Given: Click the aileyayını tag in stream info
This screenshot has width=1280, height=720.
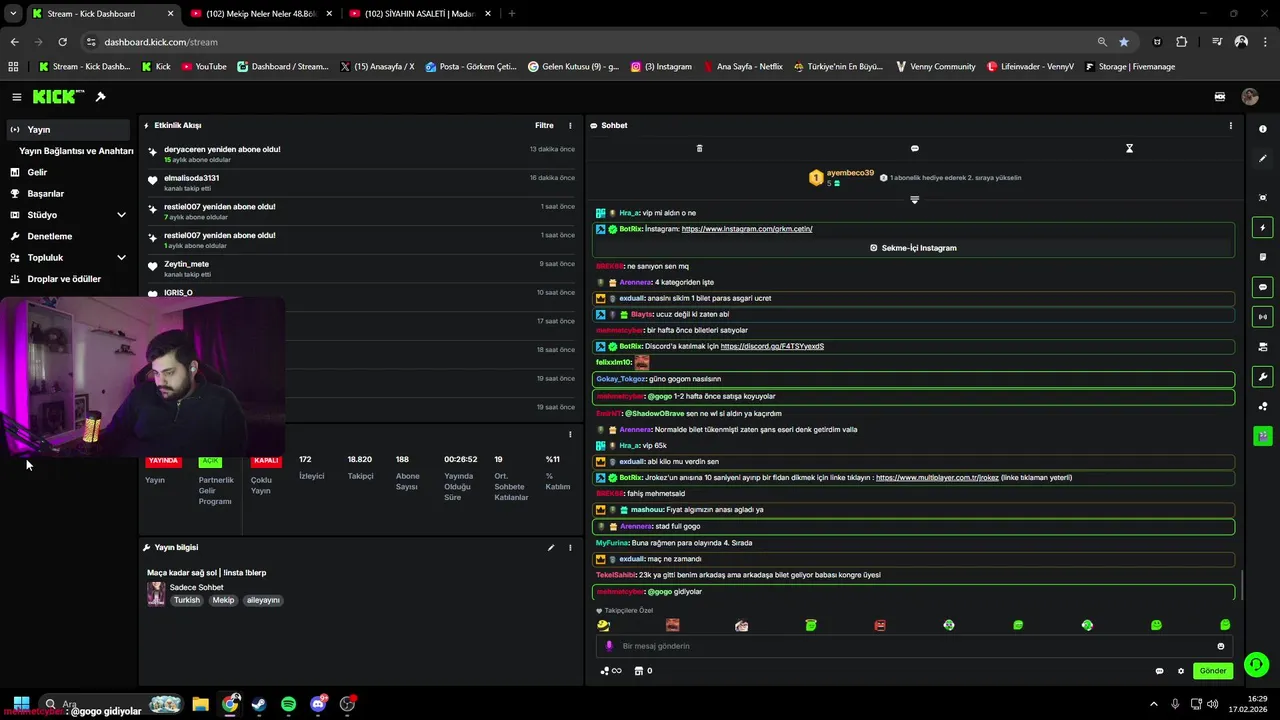Looking at the screenshot, I should pos(263,600).
